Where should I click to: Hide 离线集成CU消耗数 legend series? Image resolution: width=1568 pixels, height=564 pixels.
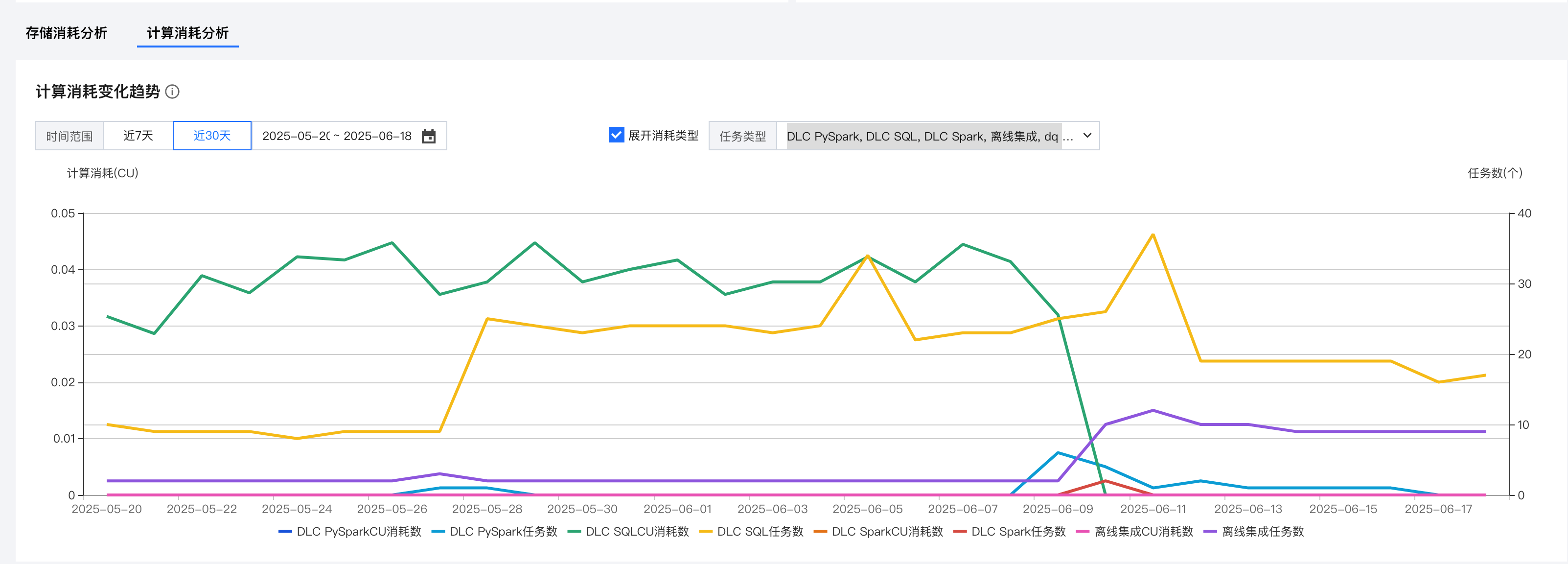pyautogui.click(x=1143, y=532)
